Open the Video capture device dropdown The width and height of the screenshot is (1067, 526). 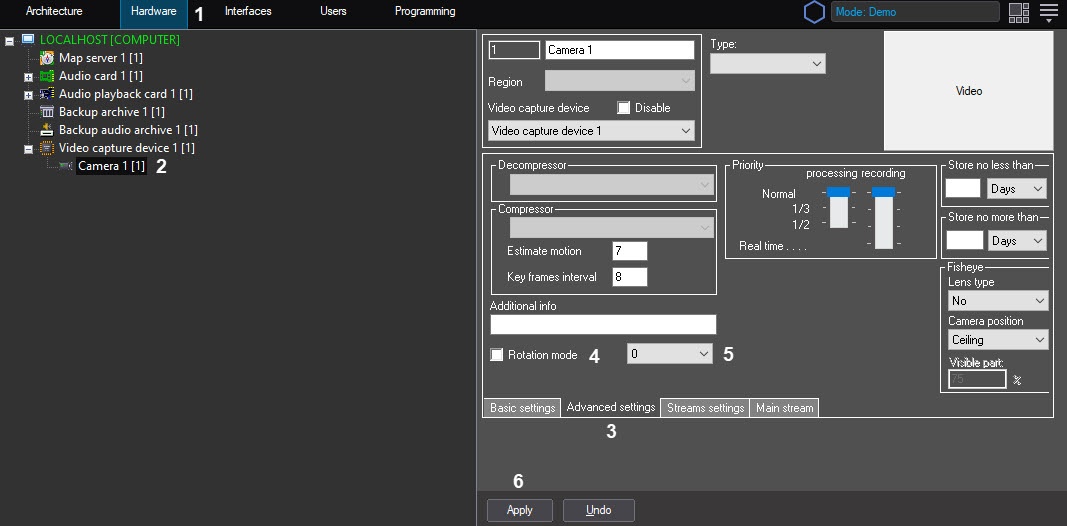pyautogui.click(x=591, y=131)
